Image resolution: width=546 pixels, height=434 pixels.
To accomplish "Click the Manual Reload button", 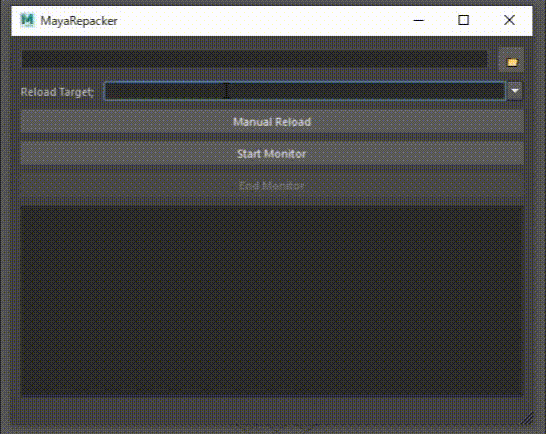I will (272, 122).
